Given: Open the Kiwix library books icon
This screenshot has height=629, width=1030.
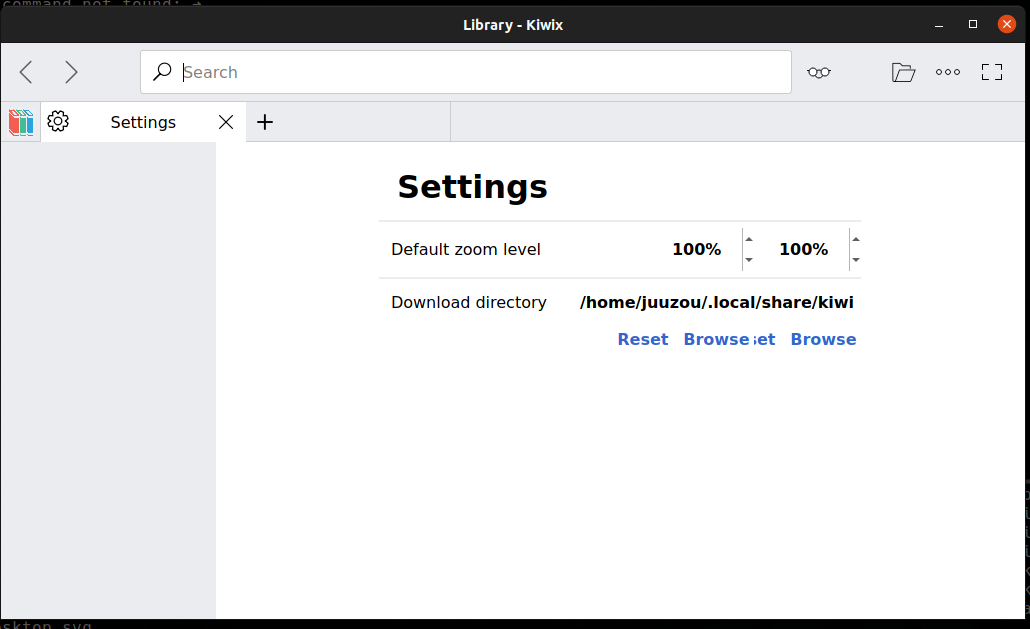Looking at the screenshot, I should (x=20, y=121).
